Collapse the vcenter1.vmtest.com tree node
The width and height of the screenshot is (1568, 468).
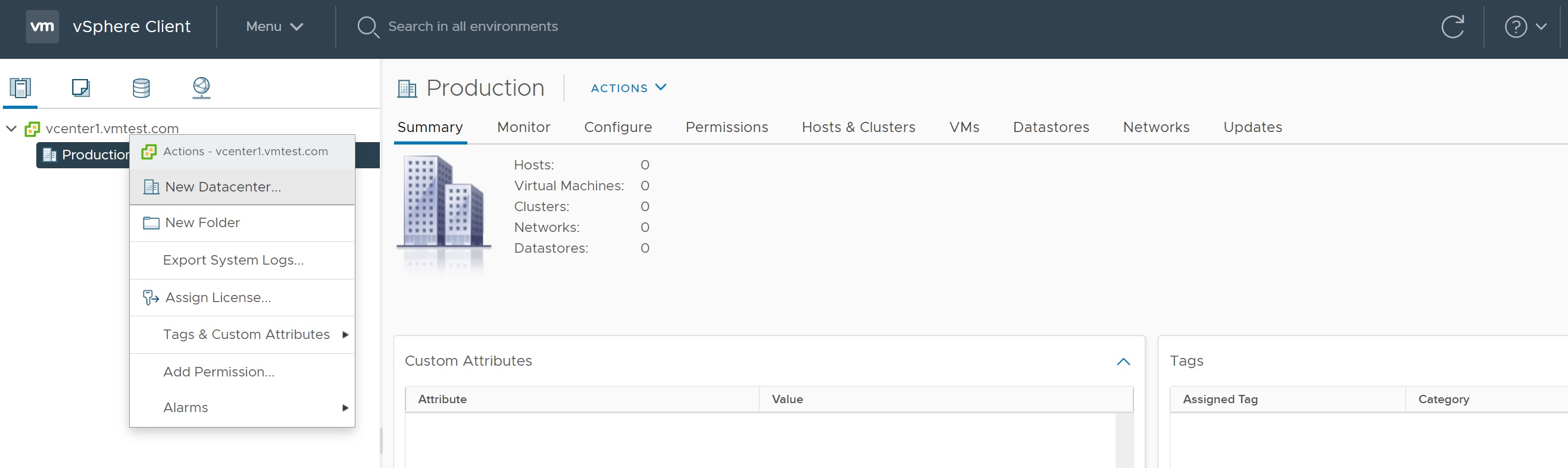11,128
